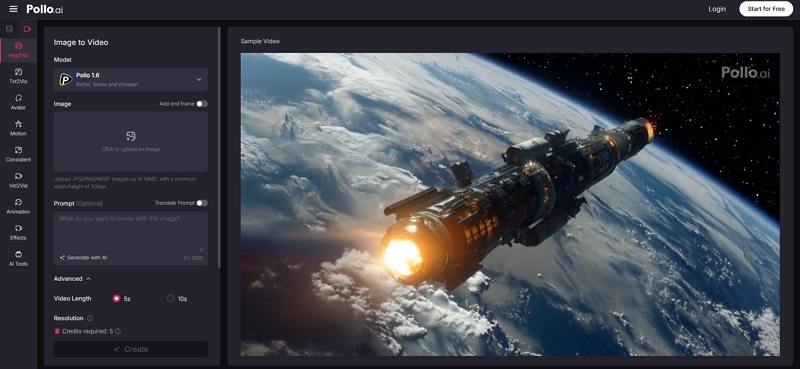
Task: Click the upload an image area
Action: tap(131, 141)
